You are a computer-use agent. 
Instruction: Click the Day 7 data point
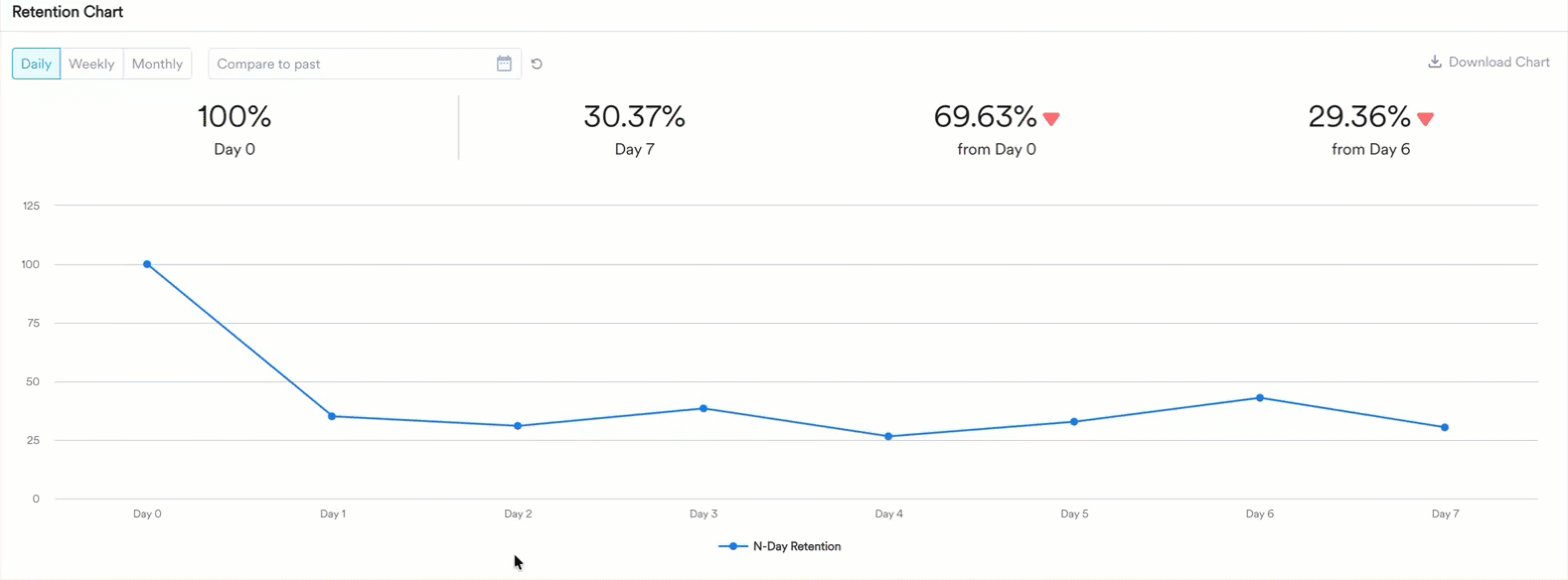point(1445,427)
